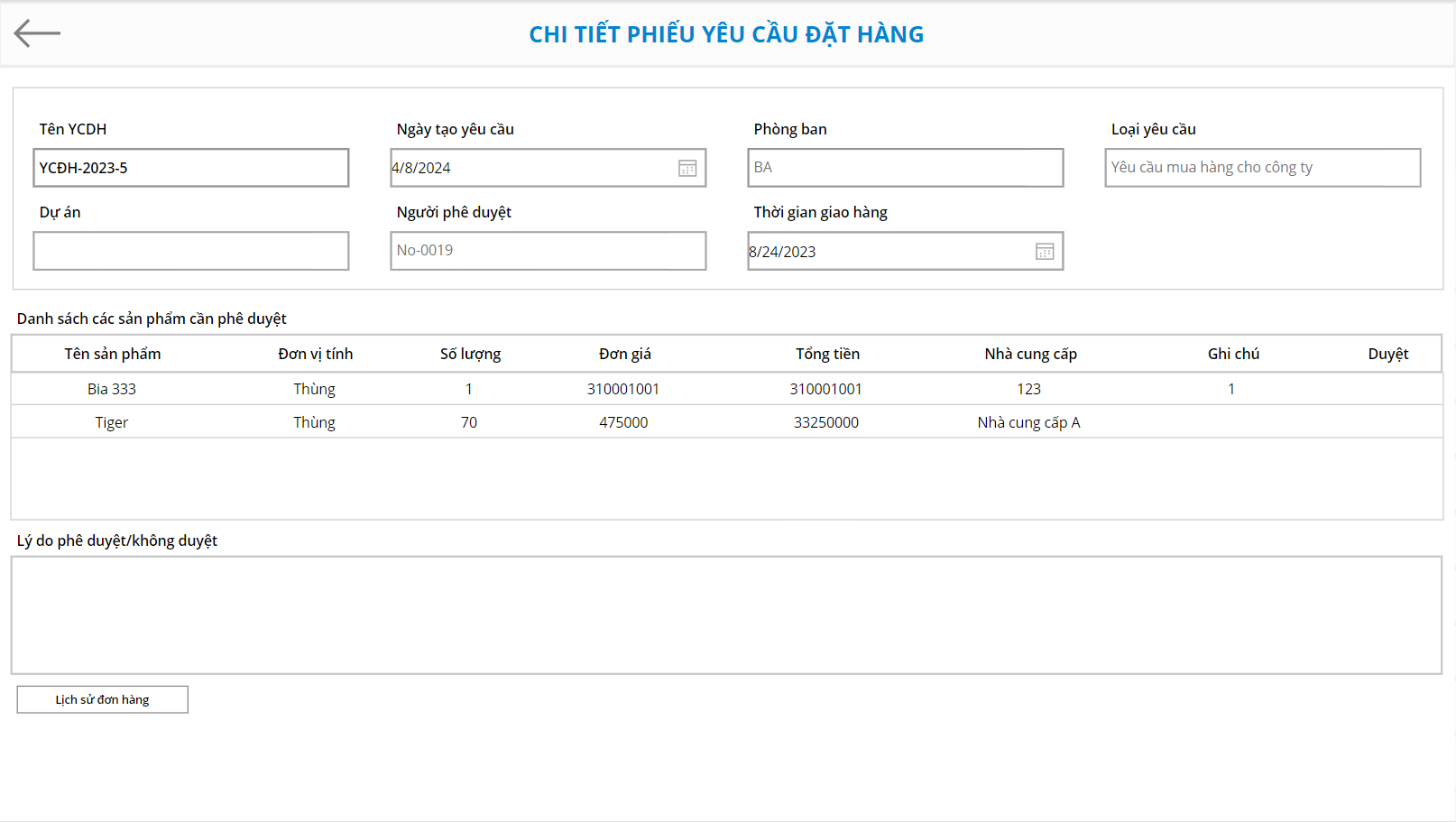Click supplier 123 in the Bia 333 row
Screen dimensions: 1456x822
coord(1028,389)
